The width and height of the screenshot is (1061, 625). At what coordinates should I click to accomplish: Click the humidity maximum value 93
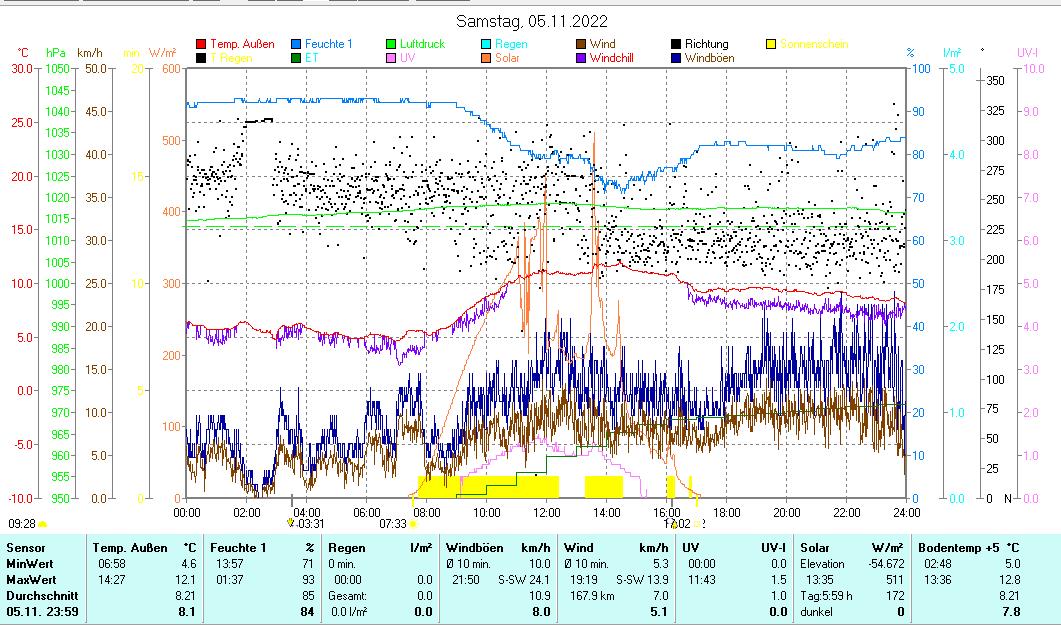coord(308,580)
